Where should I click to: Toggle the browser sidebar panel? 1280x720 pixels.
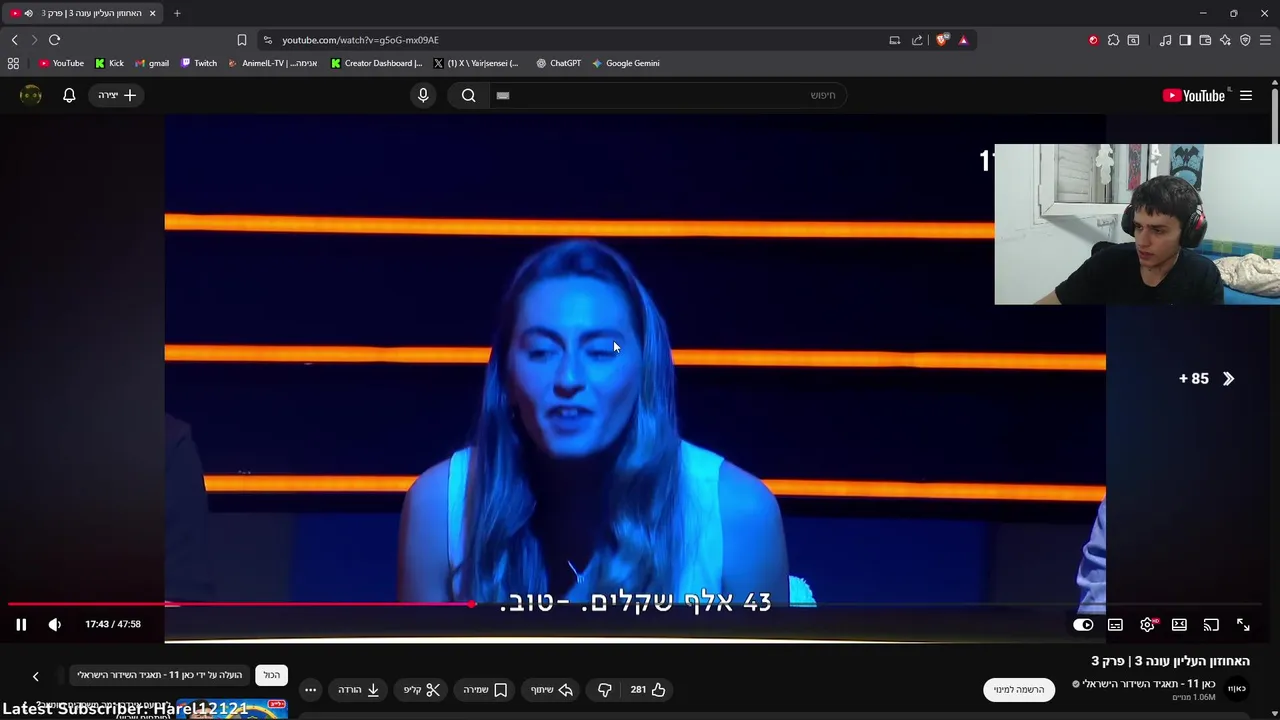[1185, 40]
